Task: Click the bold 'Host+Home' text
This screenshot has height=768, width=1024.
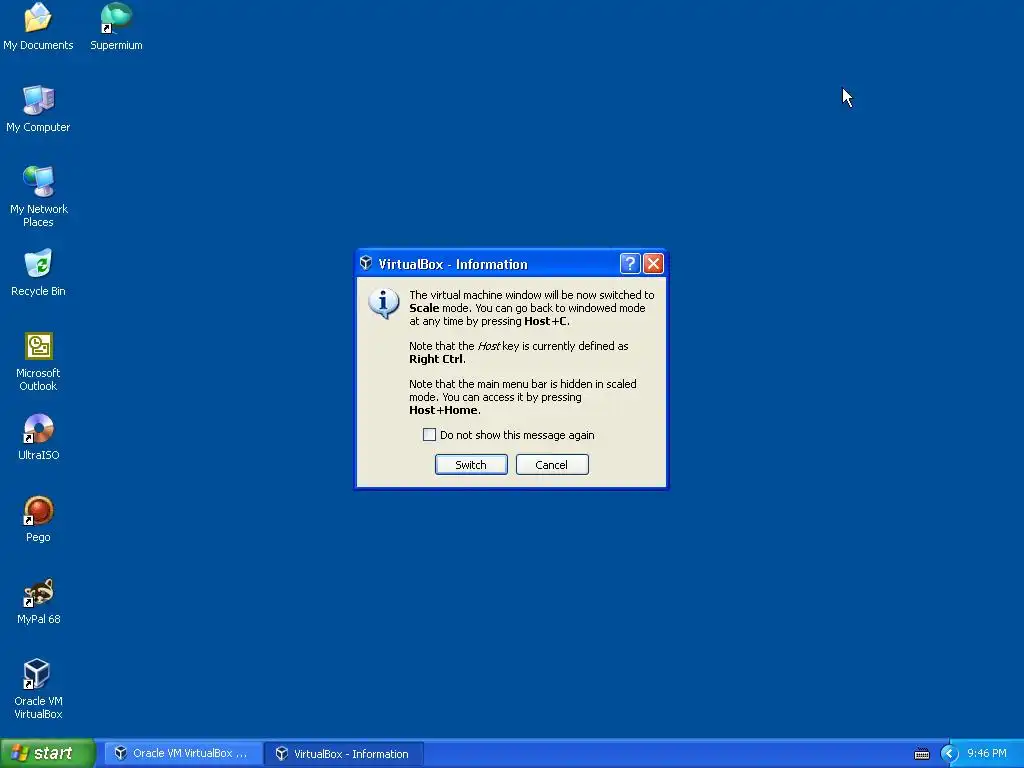Action: point(443,410)
